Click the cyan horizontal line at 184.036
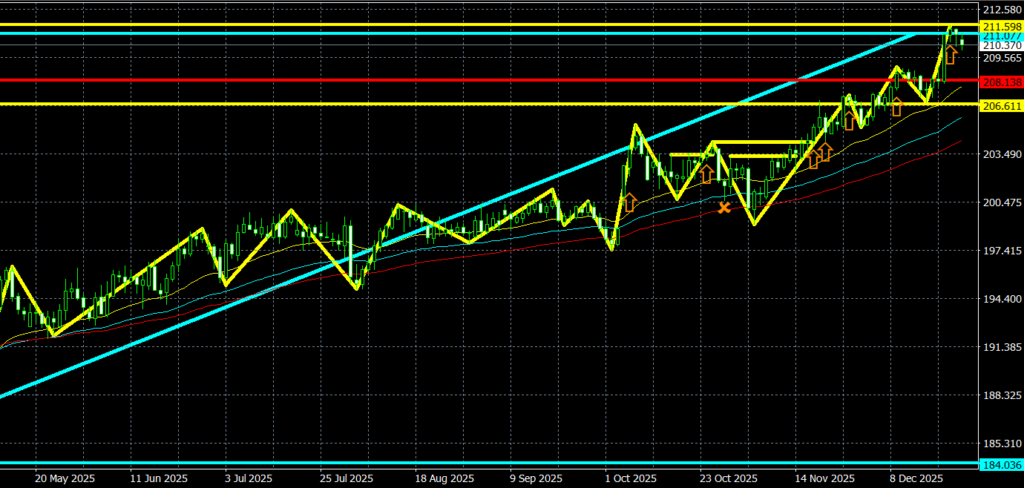 click(x=400, y=464)
